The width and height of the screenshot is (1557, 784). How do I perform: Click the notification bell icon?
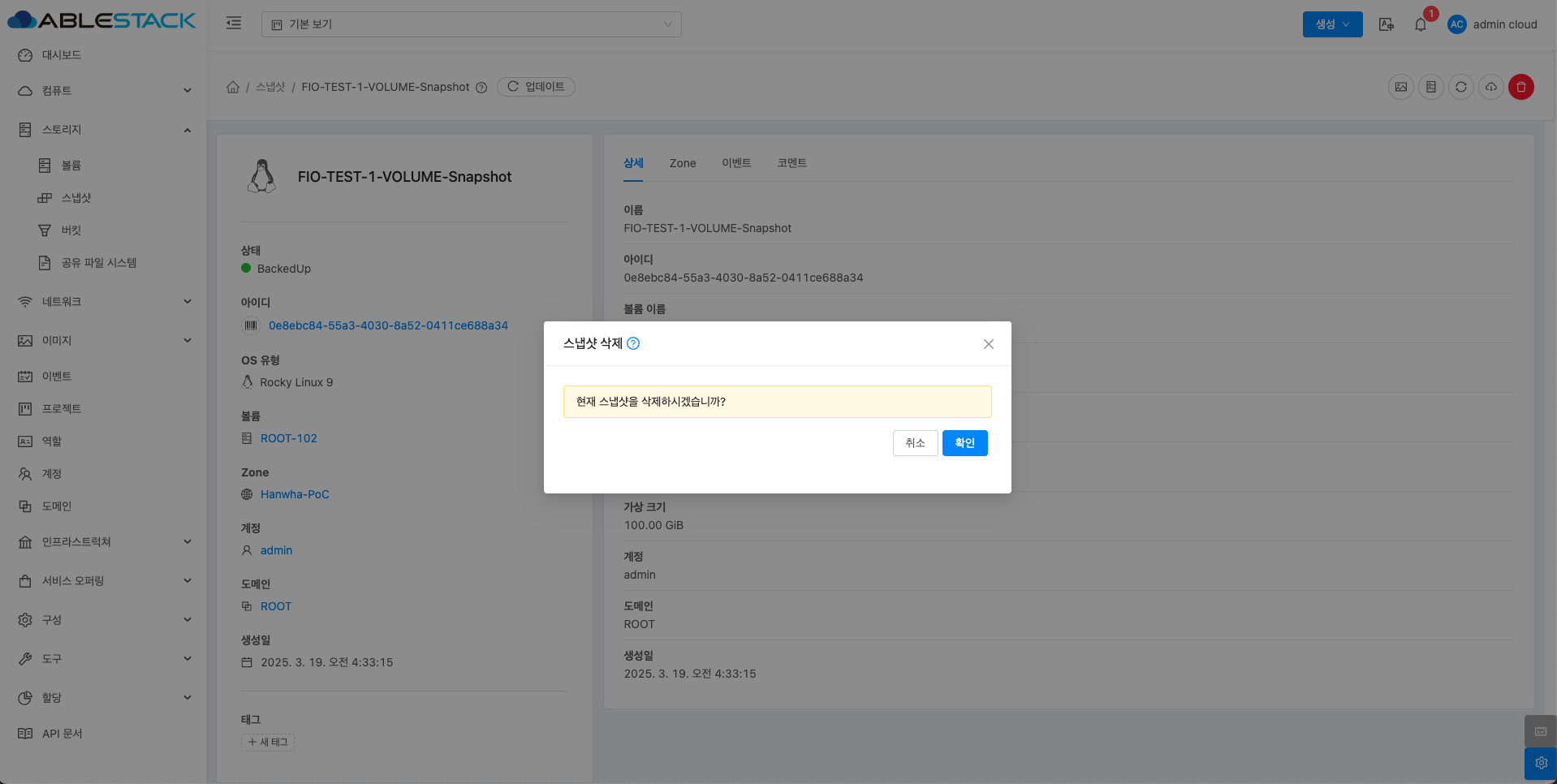(x=1420, y=24)
